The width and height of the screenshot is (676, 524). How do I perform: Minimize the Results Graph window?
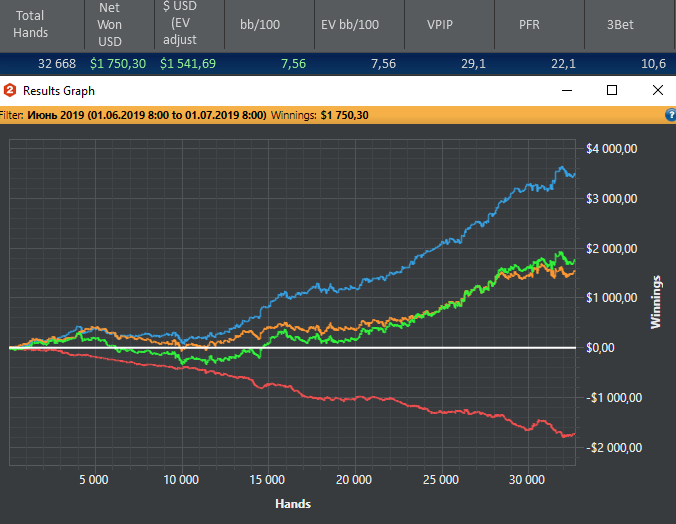567,91
